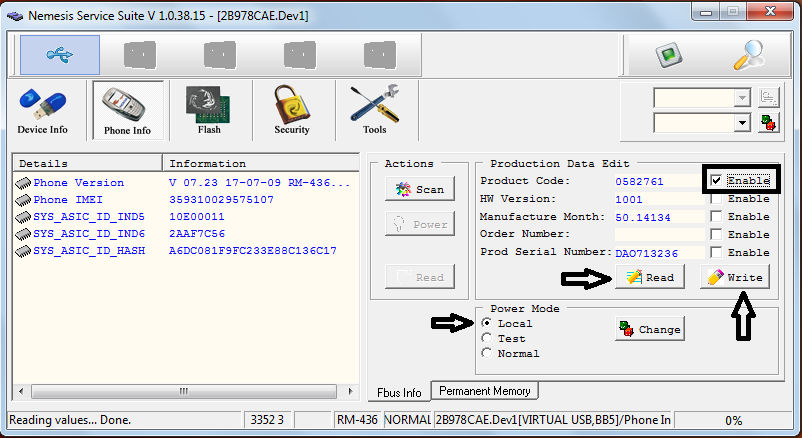
Task: Click the chip icon next to SYS_ASIC_ID_HASH
Action: click(x=23, y=251)
